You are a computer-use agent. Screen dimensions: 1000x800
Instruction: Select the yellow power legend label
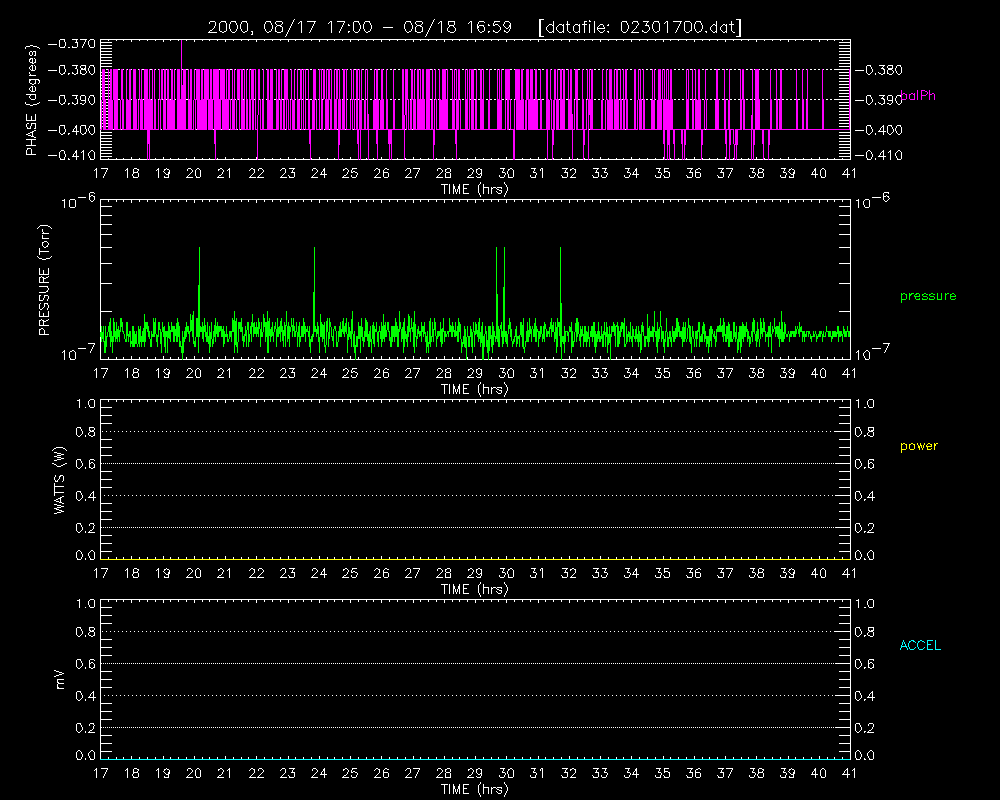[x=918, y=446]
